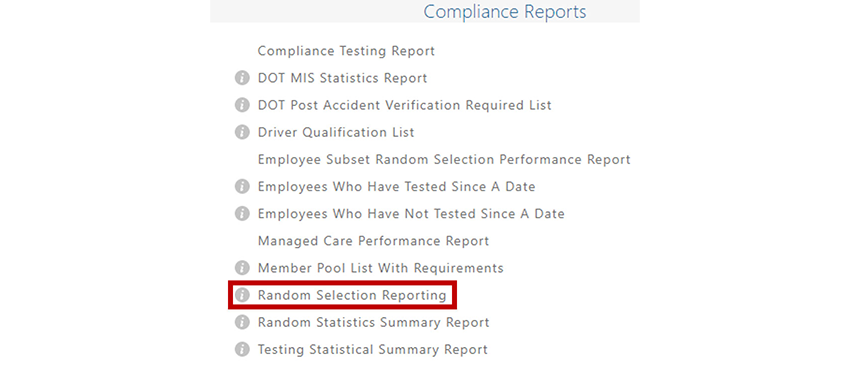Select DOT Post Accident Verification Required List

(x=404, y=105)
